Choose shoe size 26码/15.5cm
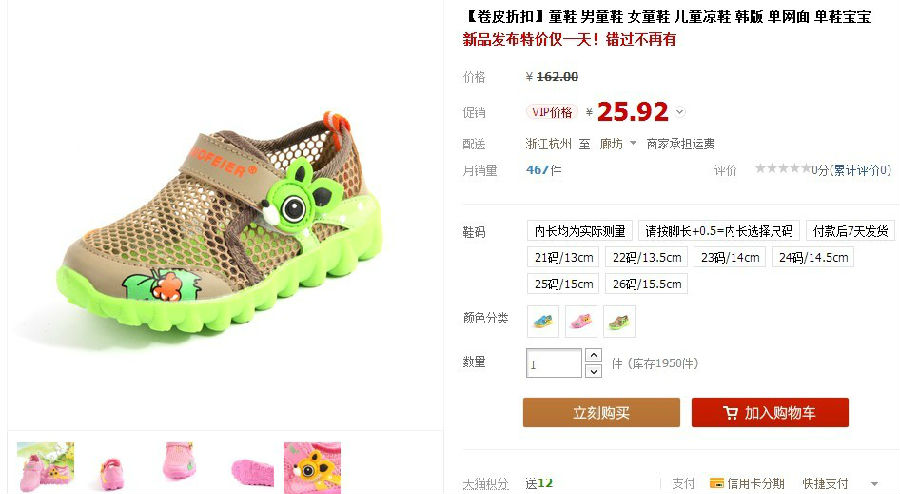This screenshot has height=494, width=900. 646,284
